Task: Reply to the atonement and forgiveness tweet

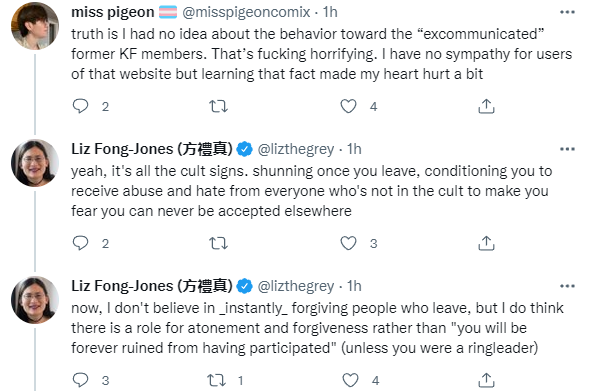Action: pyautogui.click(x=80, y=380)
